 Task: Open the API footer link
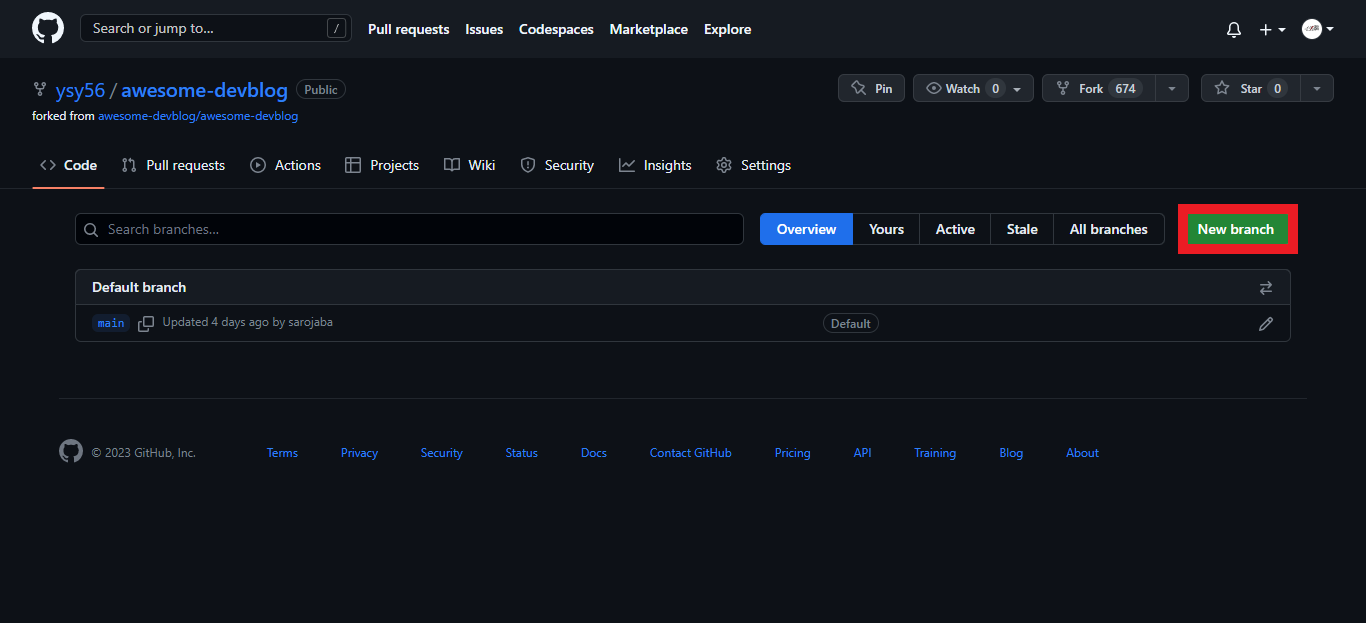pos(863,453)
